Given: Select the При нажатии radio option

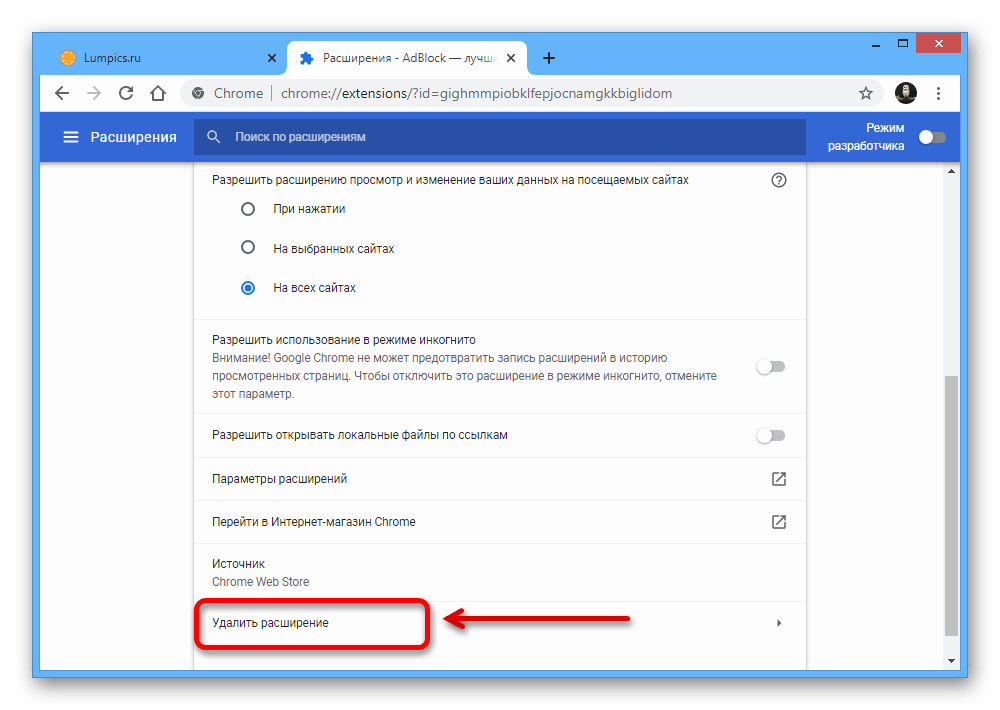Looking at the screenshot, I should (x=247, y=209).
